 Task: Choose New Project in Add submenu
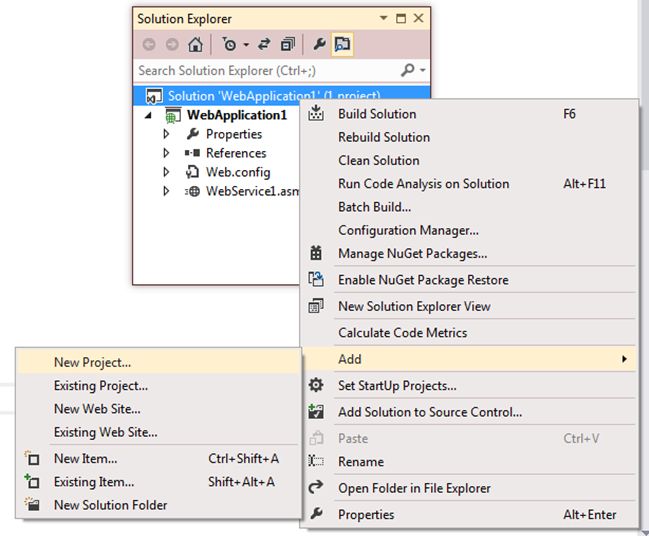pyautogui.click(x=159, y=362)
